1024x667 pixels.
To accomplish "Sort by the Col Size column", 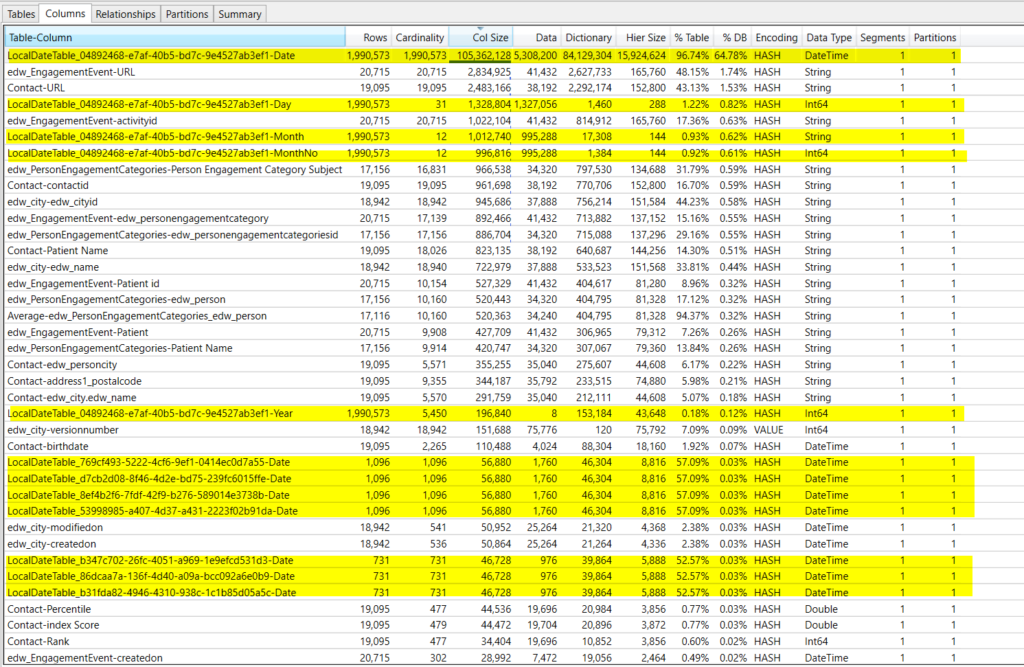I will click(x=489, y=37).
